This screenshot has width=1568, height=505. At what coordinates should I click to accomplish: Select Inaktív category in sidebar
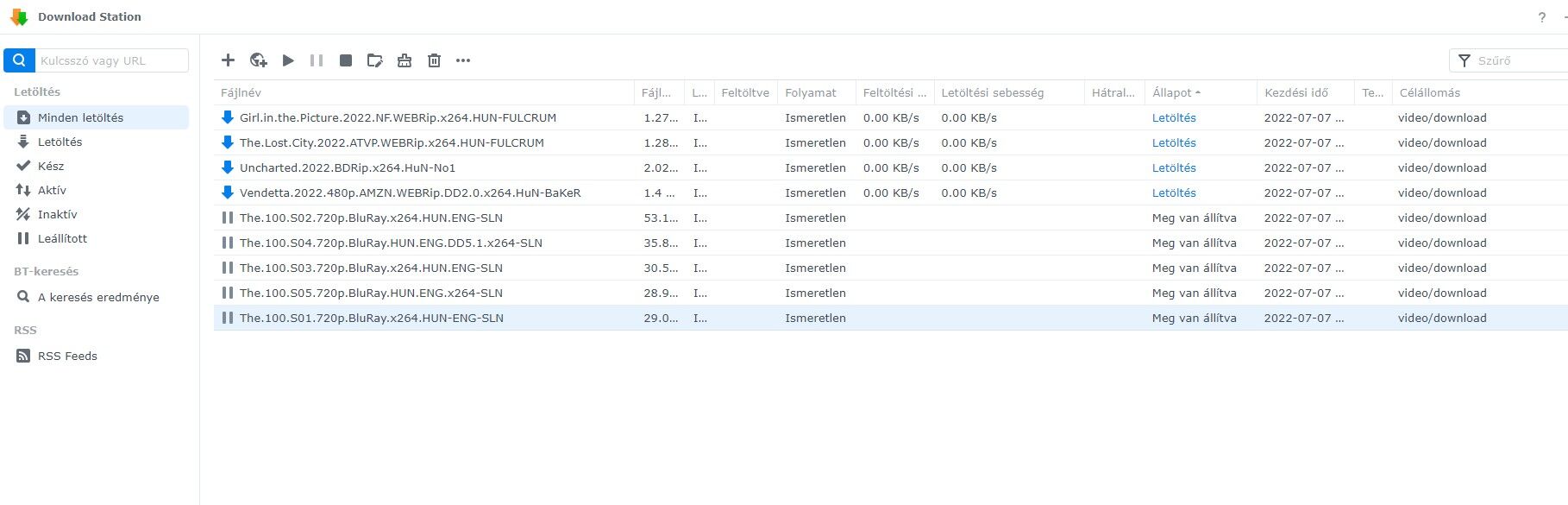(x=97, y=214)
